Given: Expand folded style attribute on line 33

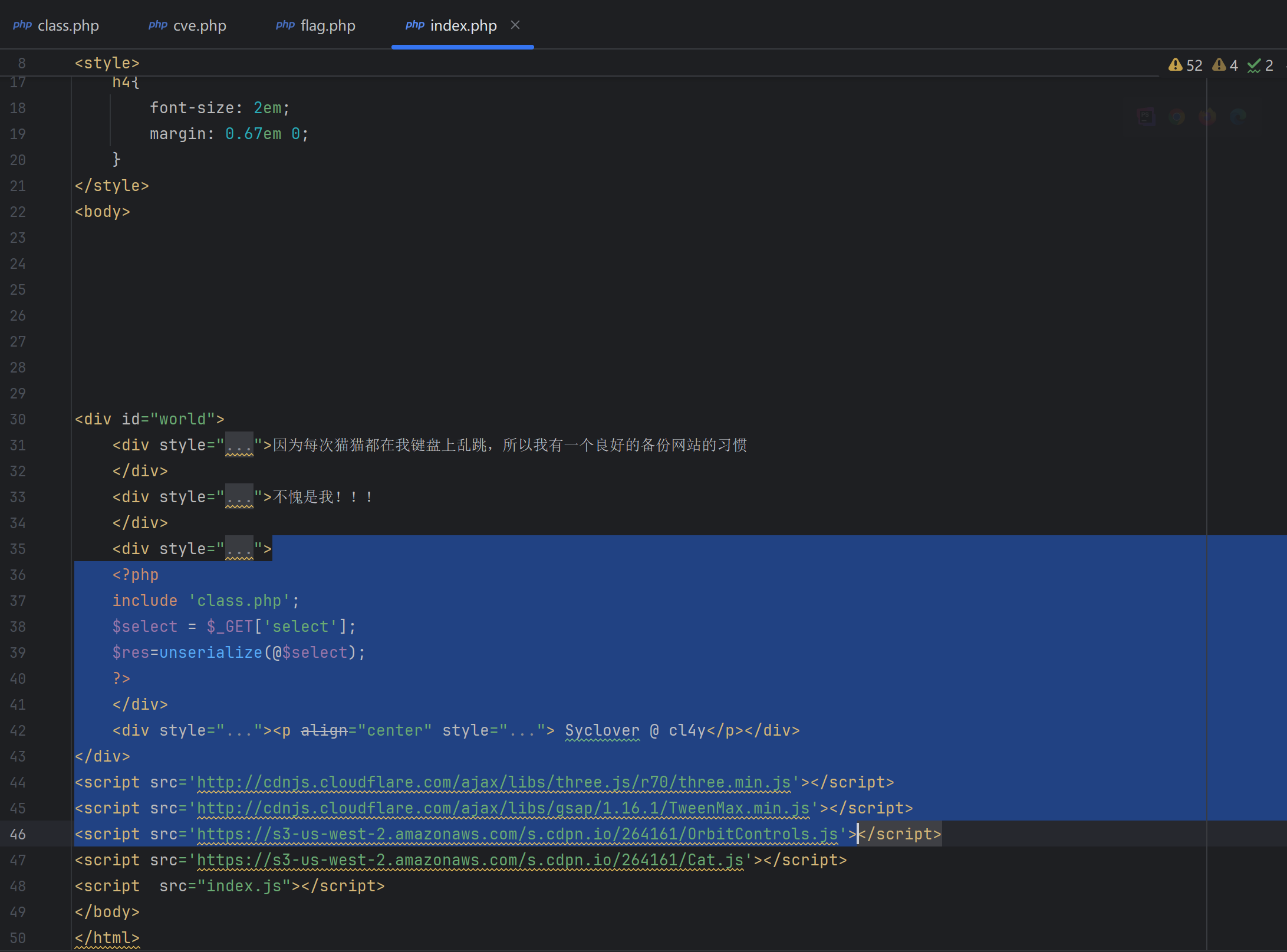Looking at the screenshot, I should coord(239,497).
